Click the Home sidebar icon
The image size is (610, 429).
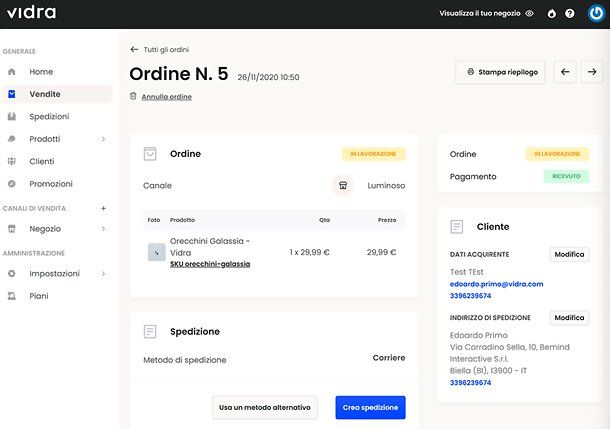pos(12,72)
